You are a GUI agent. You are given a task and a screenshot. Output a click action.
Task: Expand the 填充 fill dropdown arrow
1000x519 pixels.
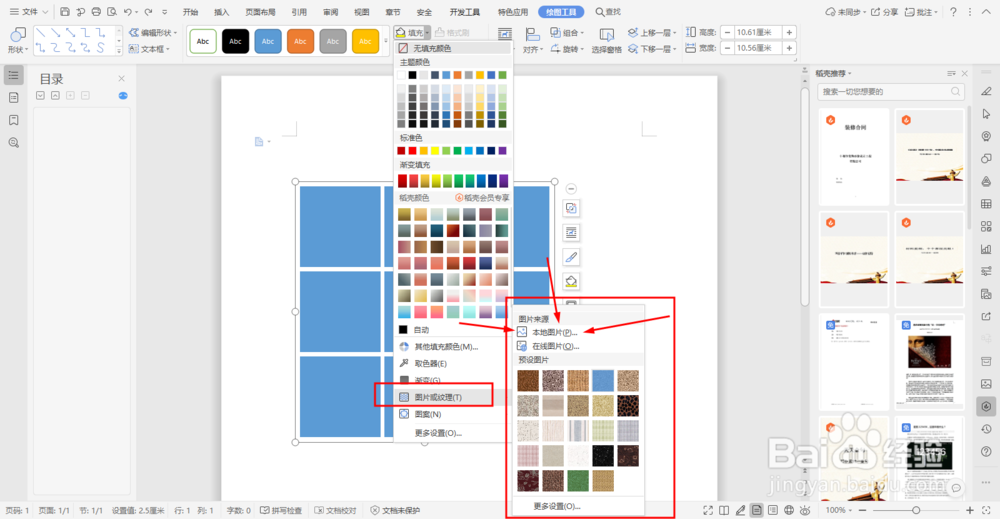pos(428,33)
